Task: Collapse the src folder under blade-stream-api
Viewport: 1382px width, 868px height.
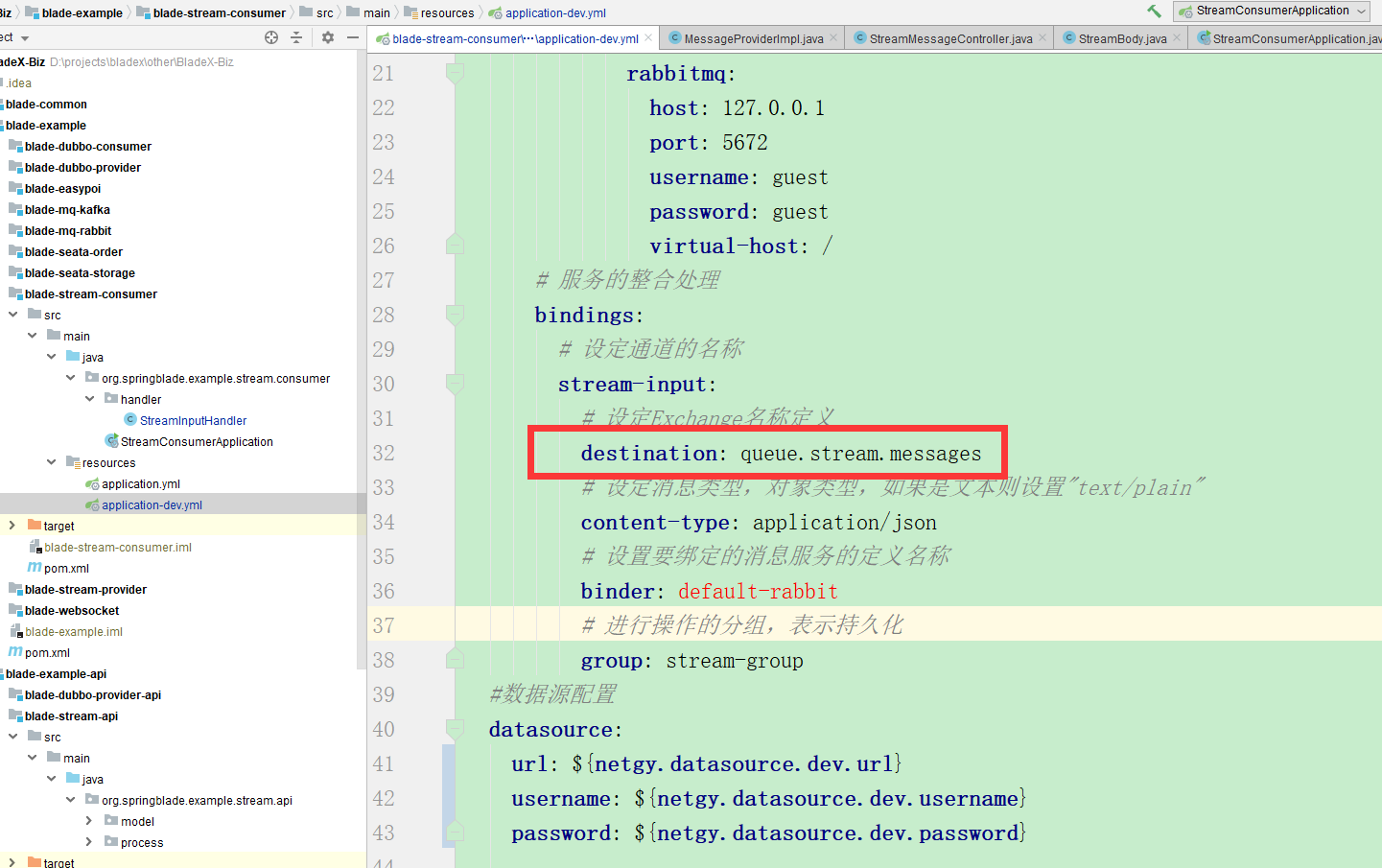Action: click(13, 737)
